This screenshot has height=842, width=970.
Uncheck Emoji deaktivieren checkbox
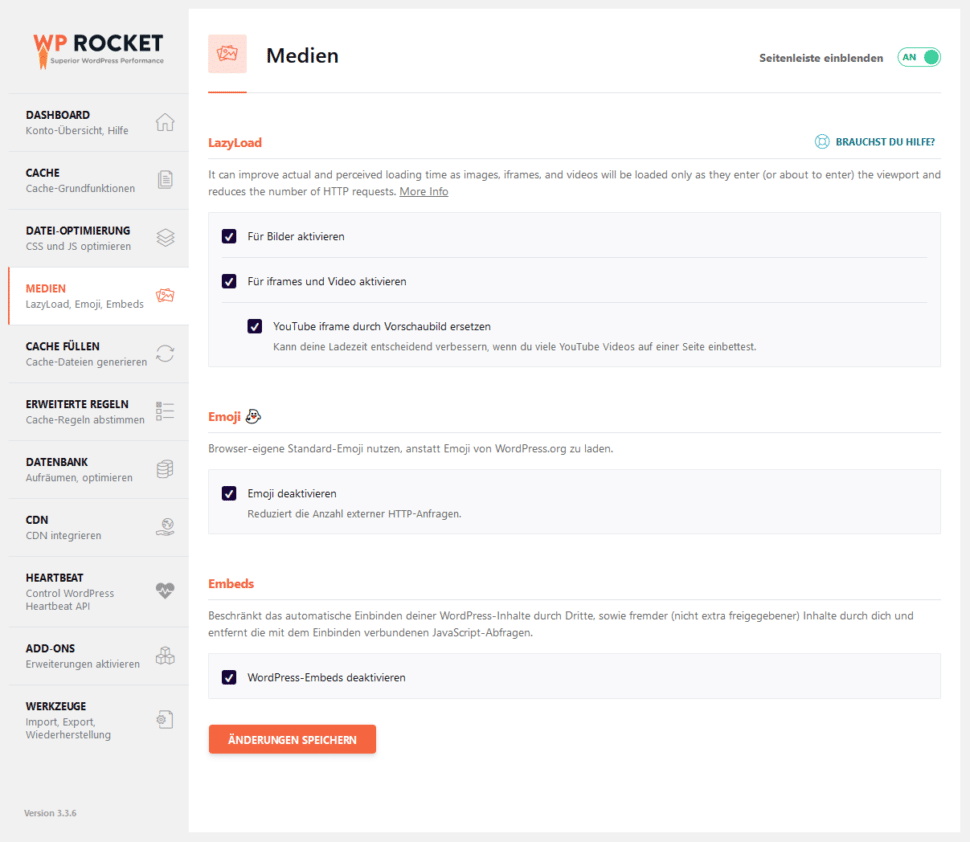coord(229,494)
